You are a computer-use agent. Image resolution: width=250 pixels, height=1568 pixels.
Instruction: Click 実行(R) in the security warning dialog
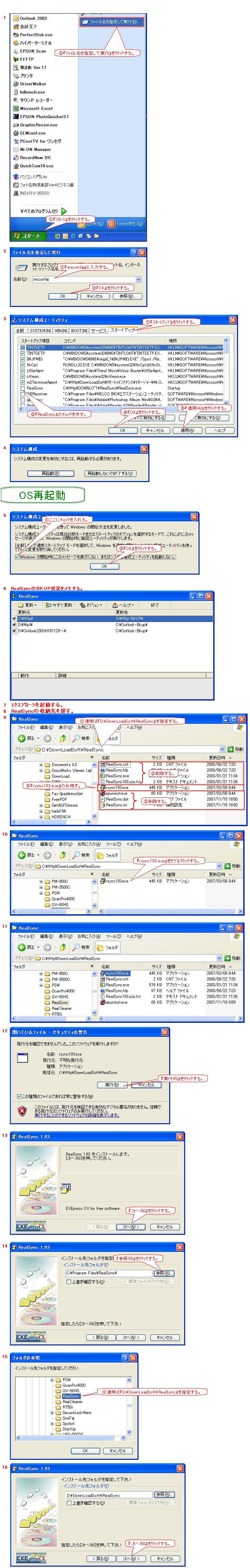tap(111, 1085)
